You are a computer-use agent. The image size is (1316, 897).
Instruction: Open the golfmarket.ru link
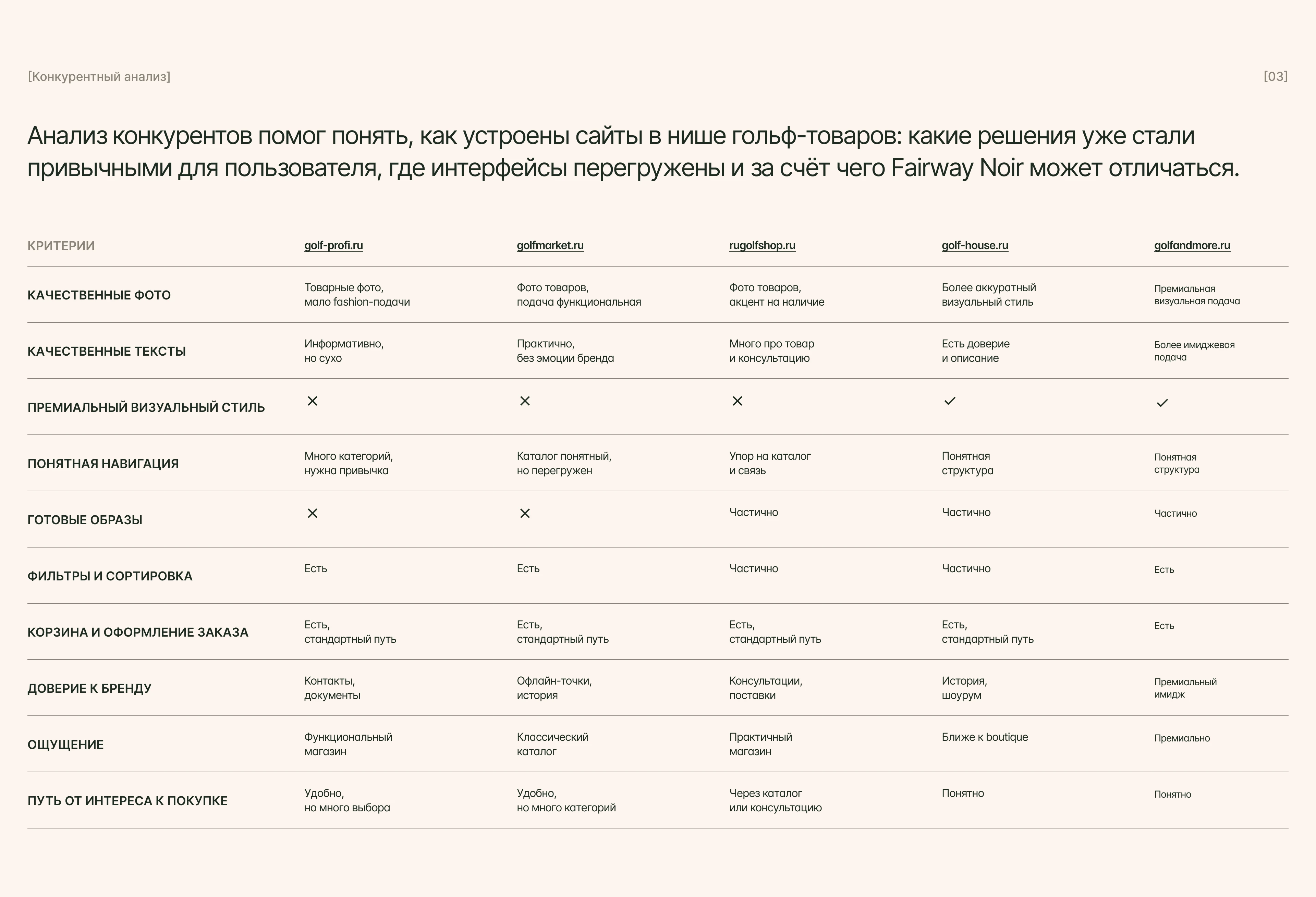(550, 245)
